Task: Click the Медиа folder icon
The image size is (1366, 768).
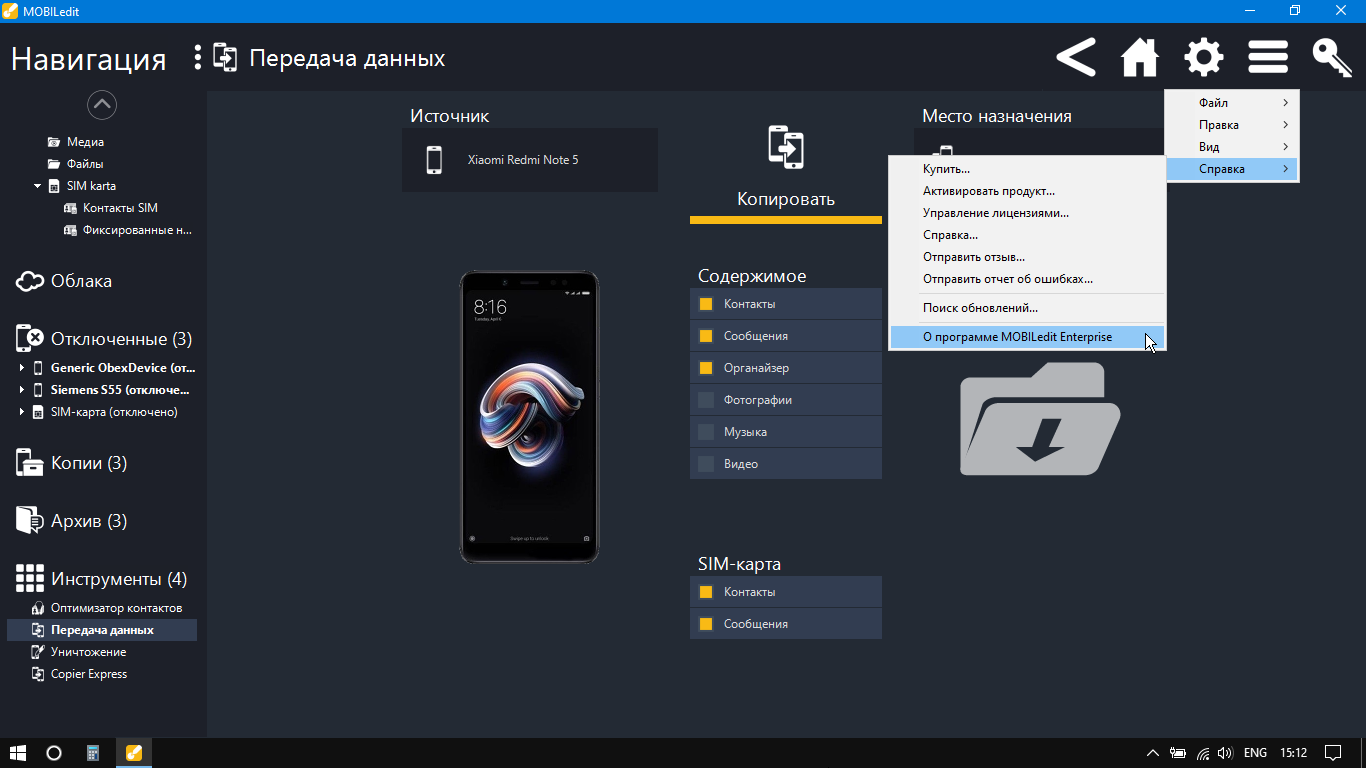Action: pos(54,142)
